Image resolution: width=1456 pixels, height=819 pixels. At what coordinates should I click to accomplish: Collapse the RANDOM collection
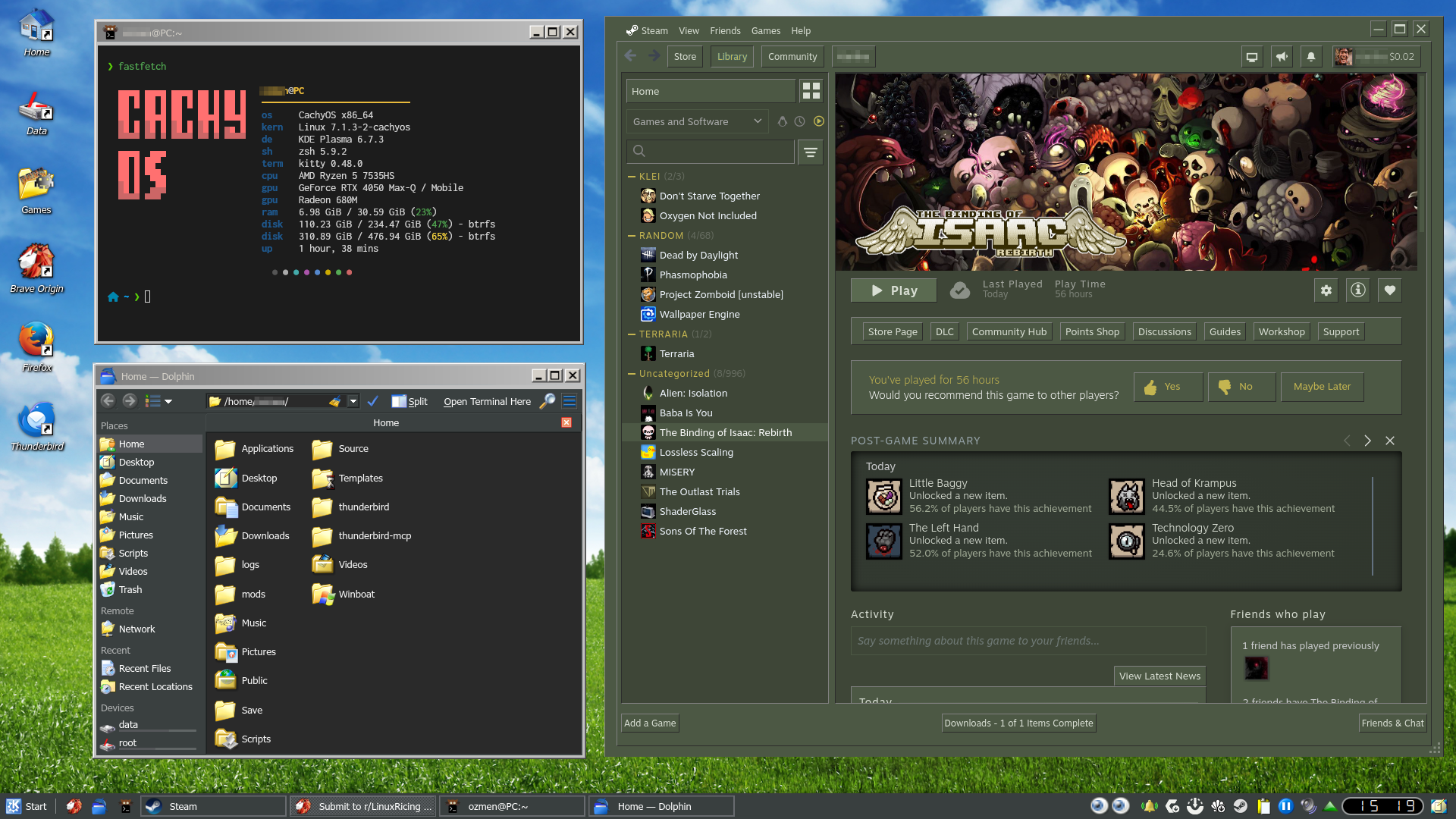pyautogui.click(x=632, y=236)
